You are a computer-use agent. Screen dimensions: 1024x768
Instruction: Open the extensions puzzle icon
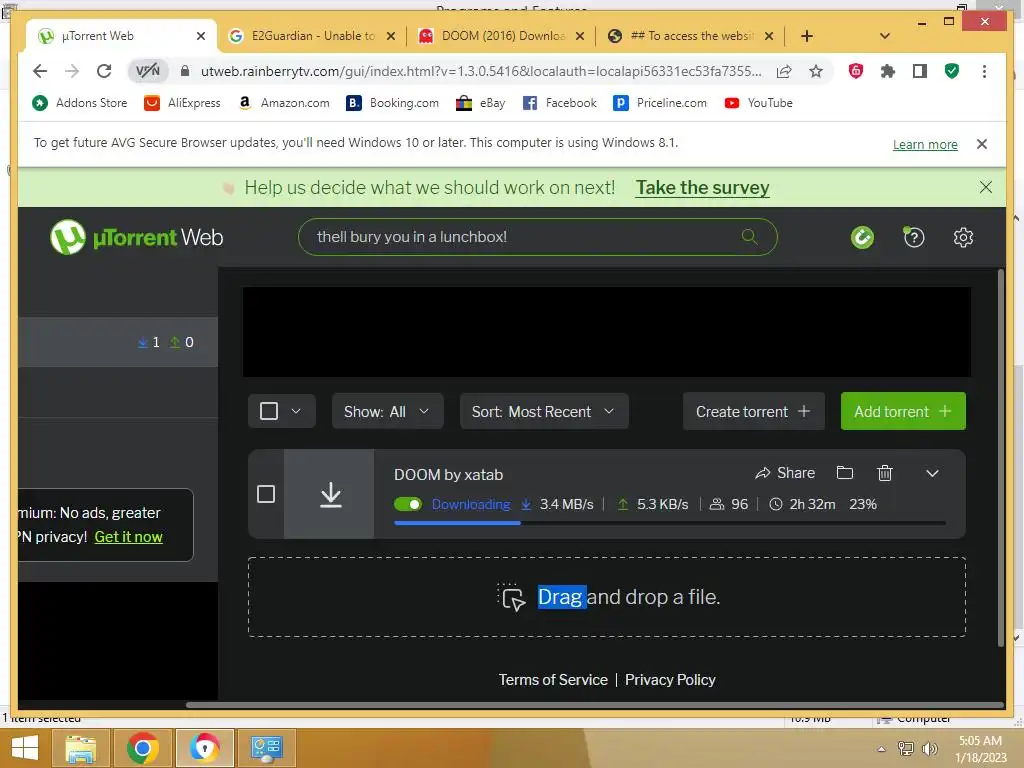[888, 71]
